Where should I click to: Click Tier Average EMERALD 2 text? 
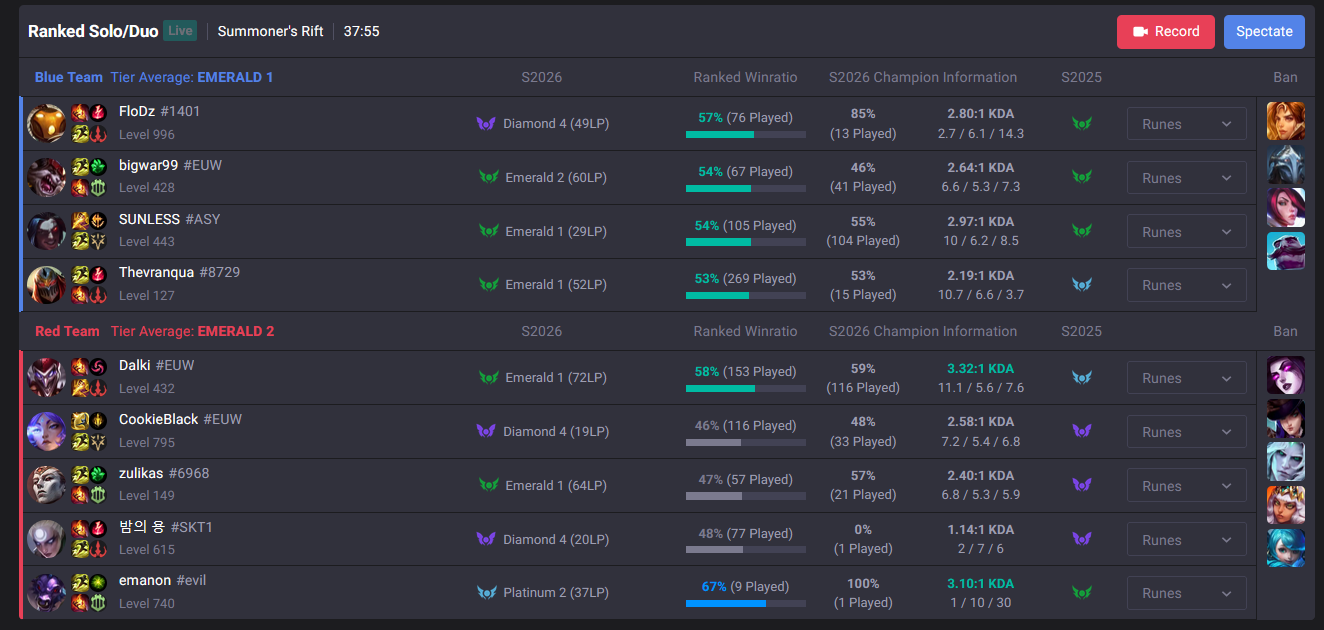(x=192, y=331)
